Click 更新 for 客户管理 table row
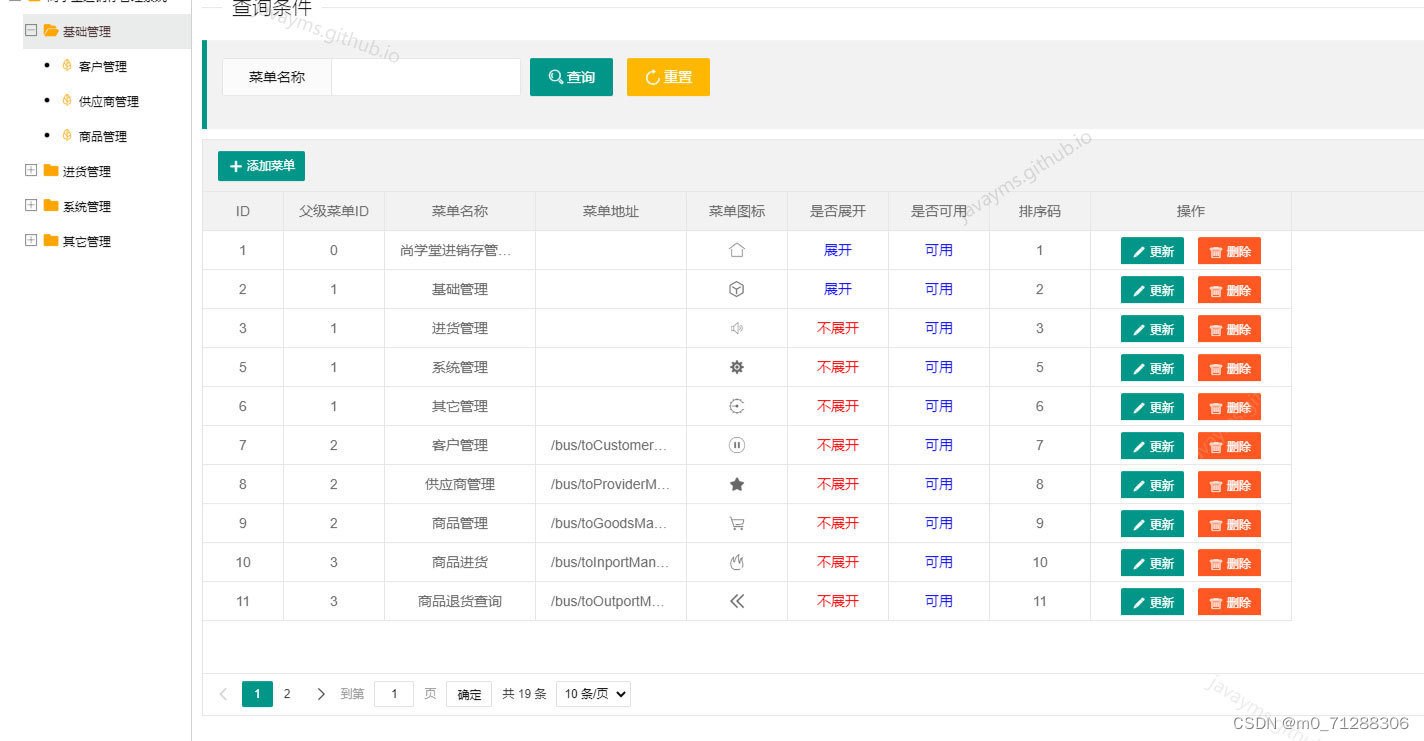Screen dimensions: 1424x741 (1152, 446)
